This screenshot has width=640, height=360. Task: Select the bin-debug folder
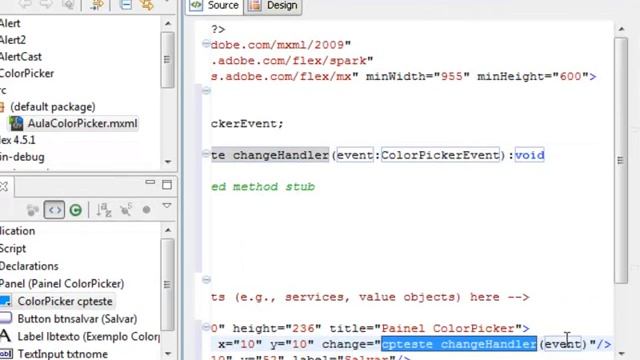pyautogui.click(x=22, y=157)
